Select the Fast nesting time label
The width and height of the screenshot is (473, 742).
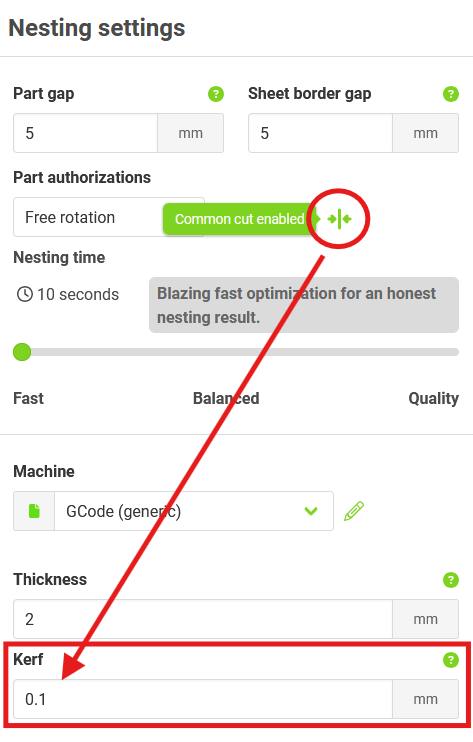click(x=28, y=398)
